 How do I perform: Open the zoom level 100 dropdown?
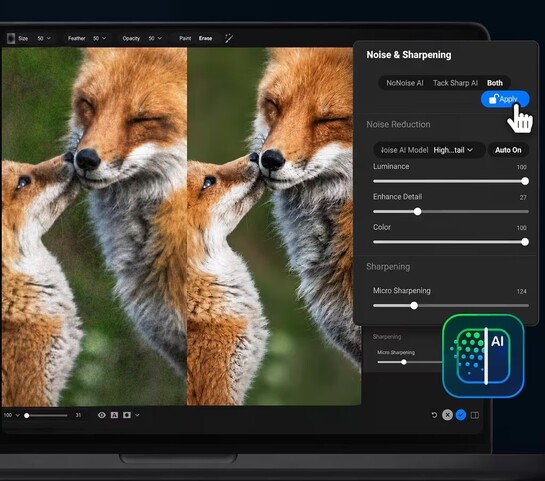click(11, 415)
